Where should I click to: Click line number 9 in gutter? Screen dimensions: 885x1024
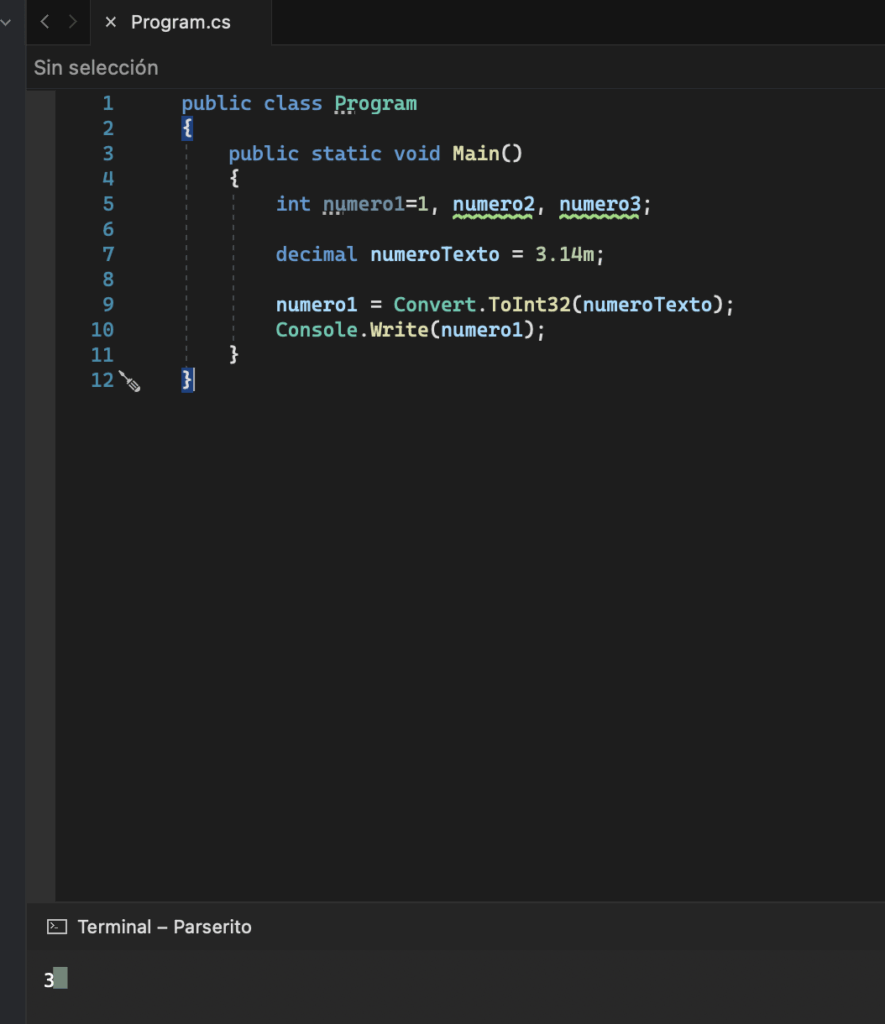tap(107, 304)
